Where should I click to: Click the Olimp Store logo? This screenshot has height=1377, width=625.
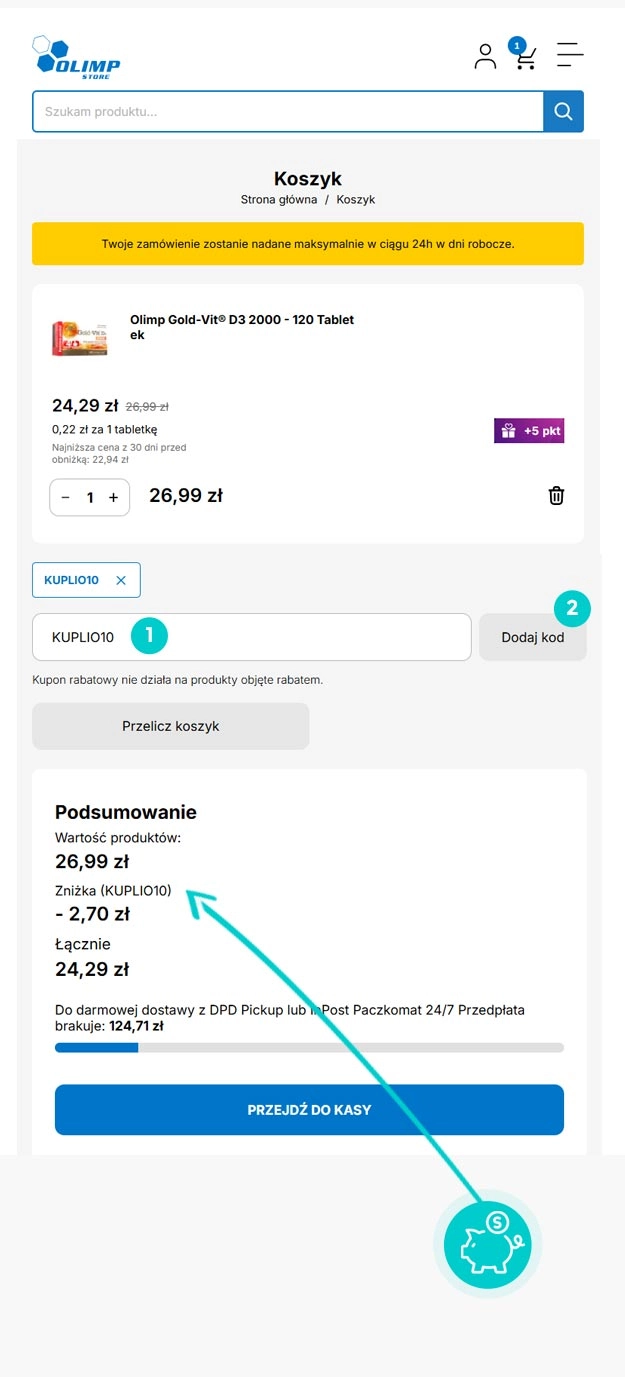click(77, 57)
